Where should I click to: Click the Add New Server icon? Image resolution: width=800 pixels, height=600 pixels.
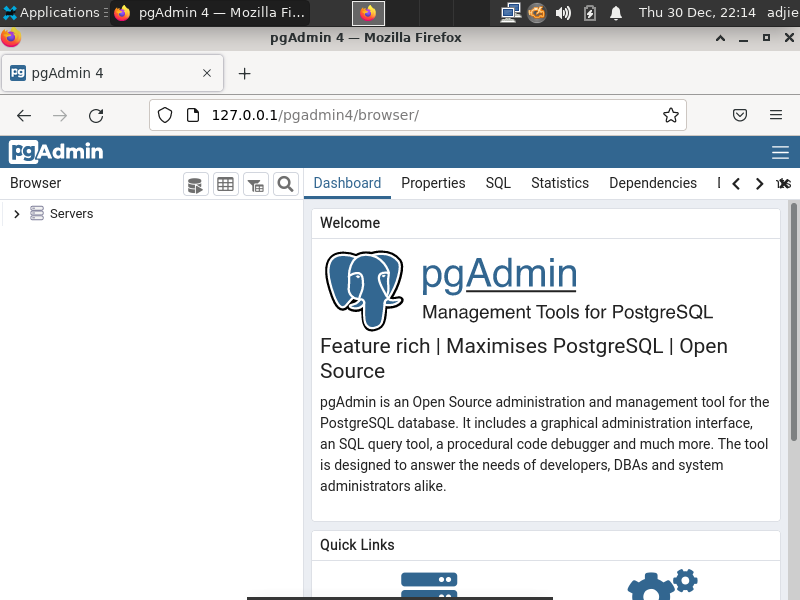pos(429,586)
